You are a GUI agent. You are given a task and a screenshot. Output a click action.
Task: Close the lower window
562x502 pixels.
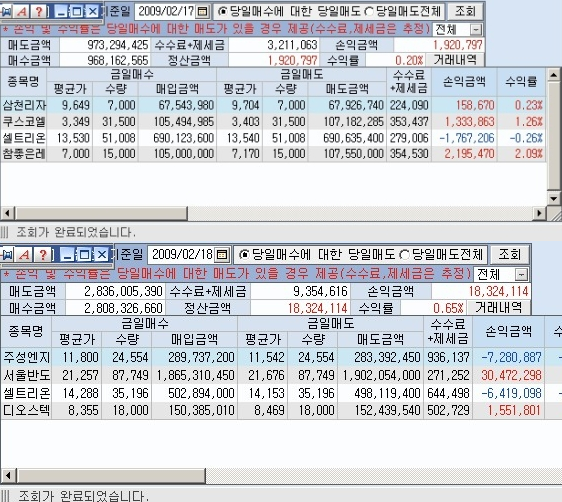(x=102, y=255)
